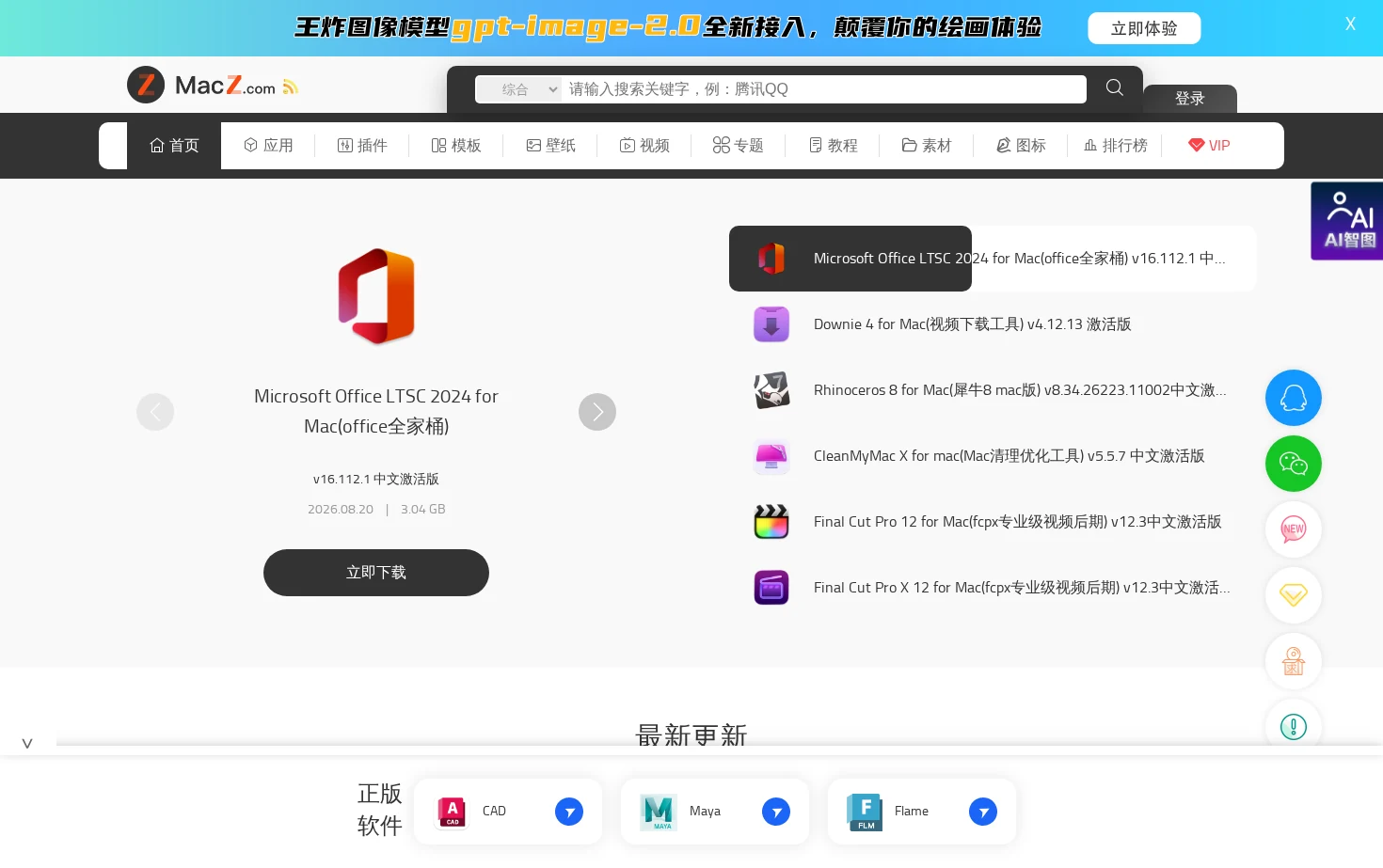Click the blue arrow on the Flame card
The width and height of the screenshot is (1383, 868).
coord(983,812)
